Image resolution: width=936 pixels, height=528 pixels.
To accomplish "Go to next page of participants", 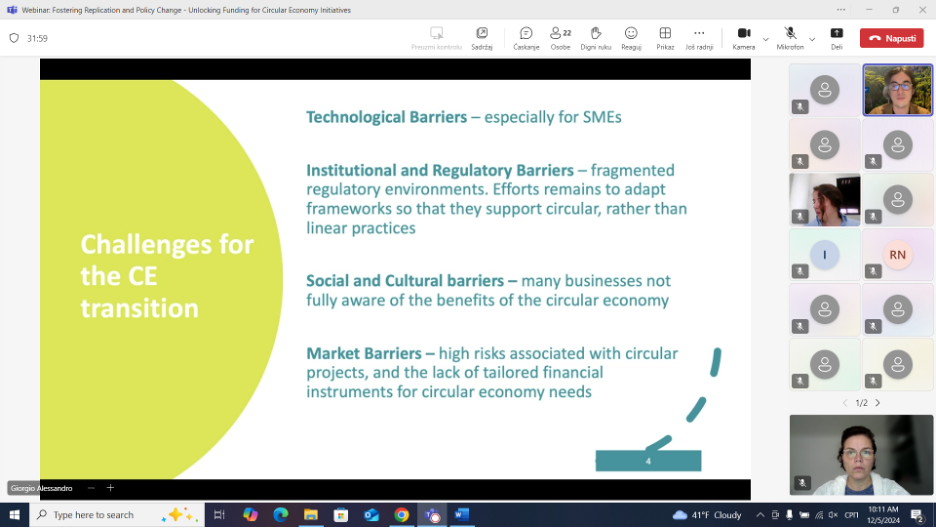I will (878, 403).
